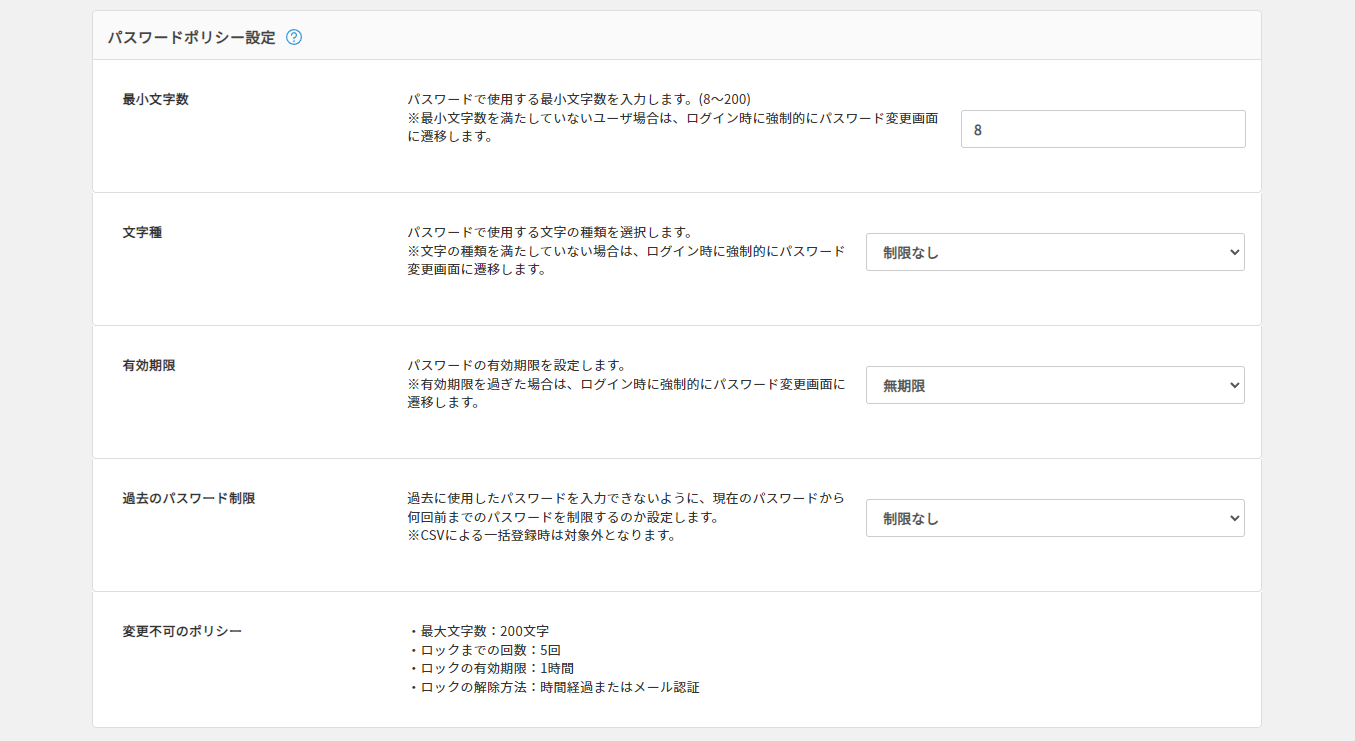
Task: Expand the 有効期限 dropdown set to 無期限
Action: [x=1054, y=385]
